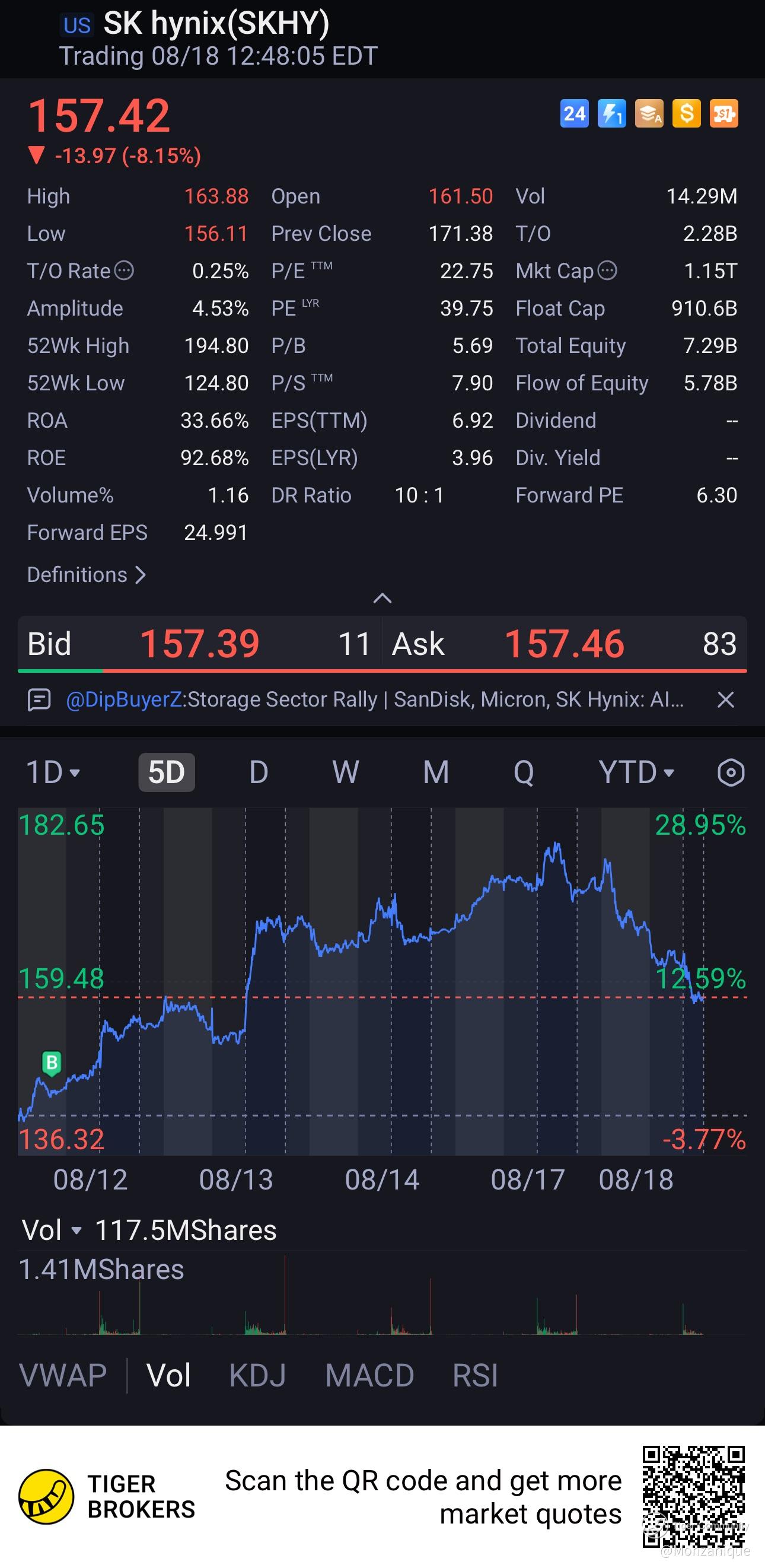
Task: Tap the SK hynix(SKHY) title
Action: (216, 23)
